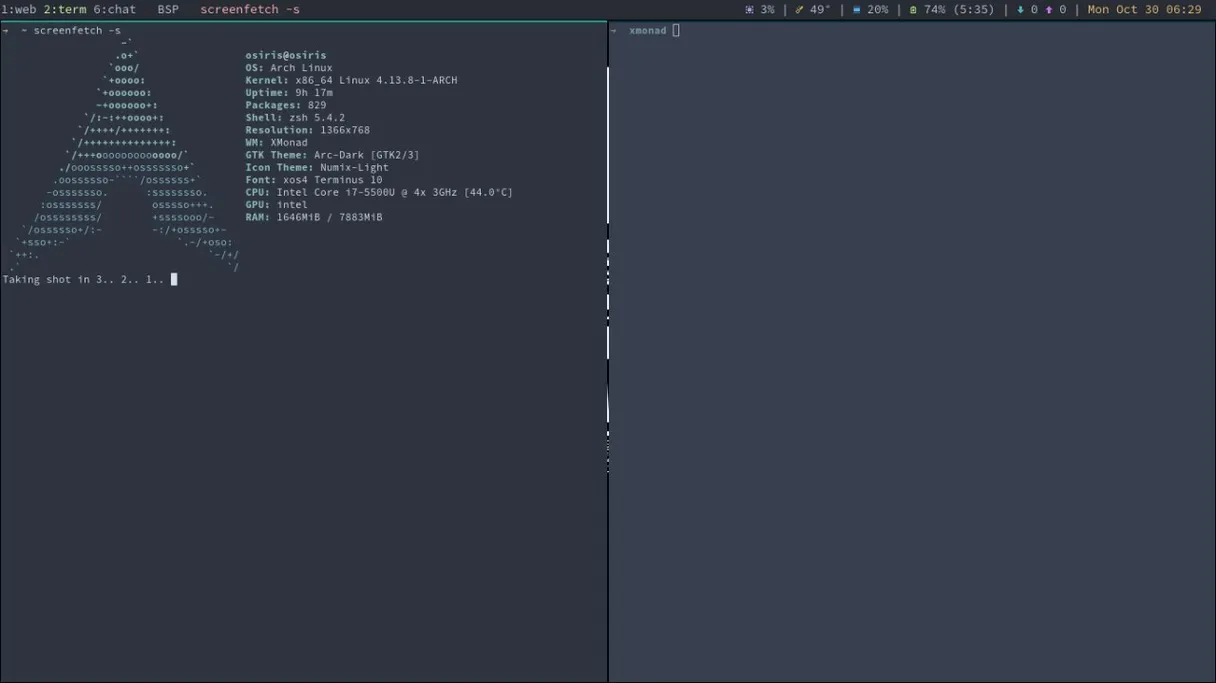Click the green download arrow network icon
Image resolution: width=1216 pixels, height=683 pixels.
[x=1022, y=9]
